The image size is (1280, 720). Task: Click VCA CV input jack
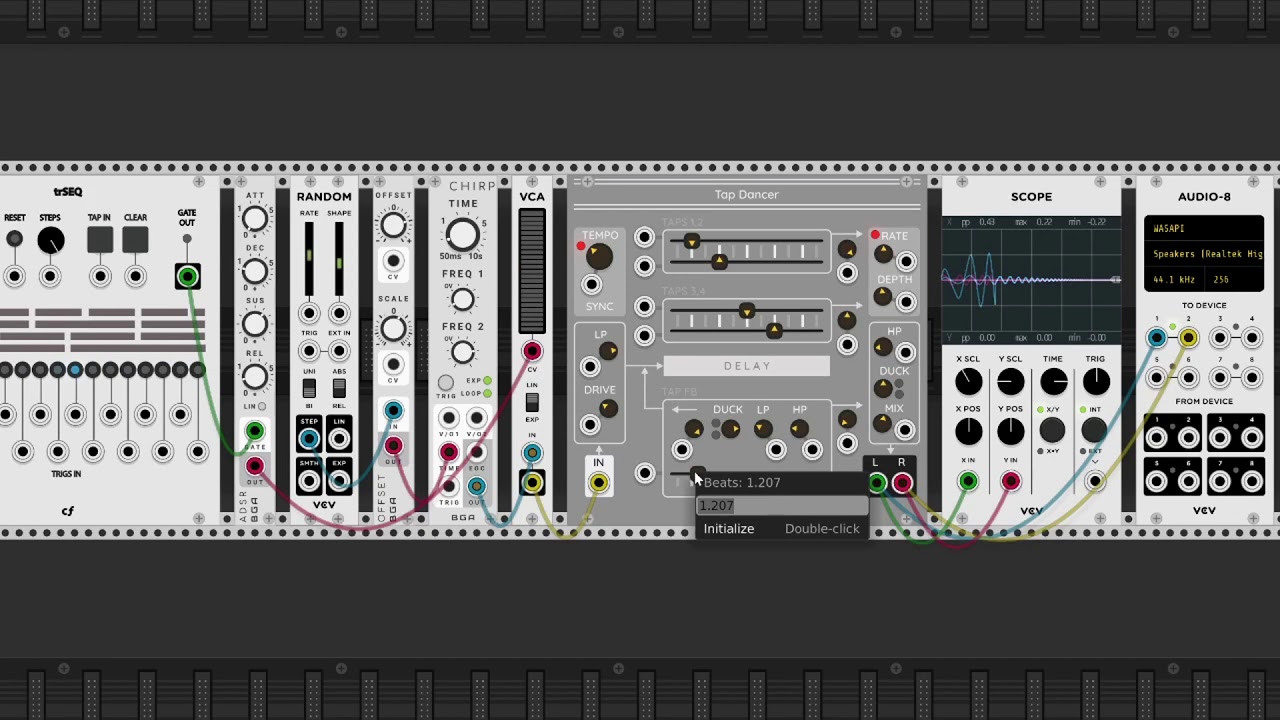532,351
